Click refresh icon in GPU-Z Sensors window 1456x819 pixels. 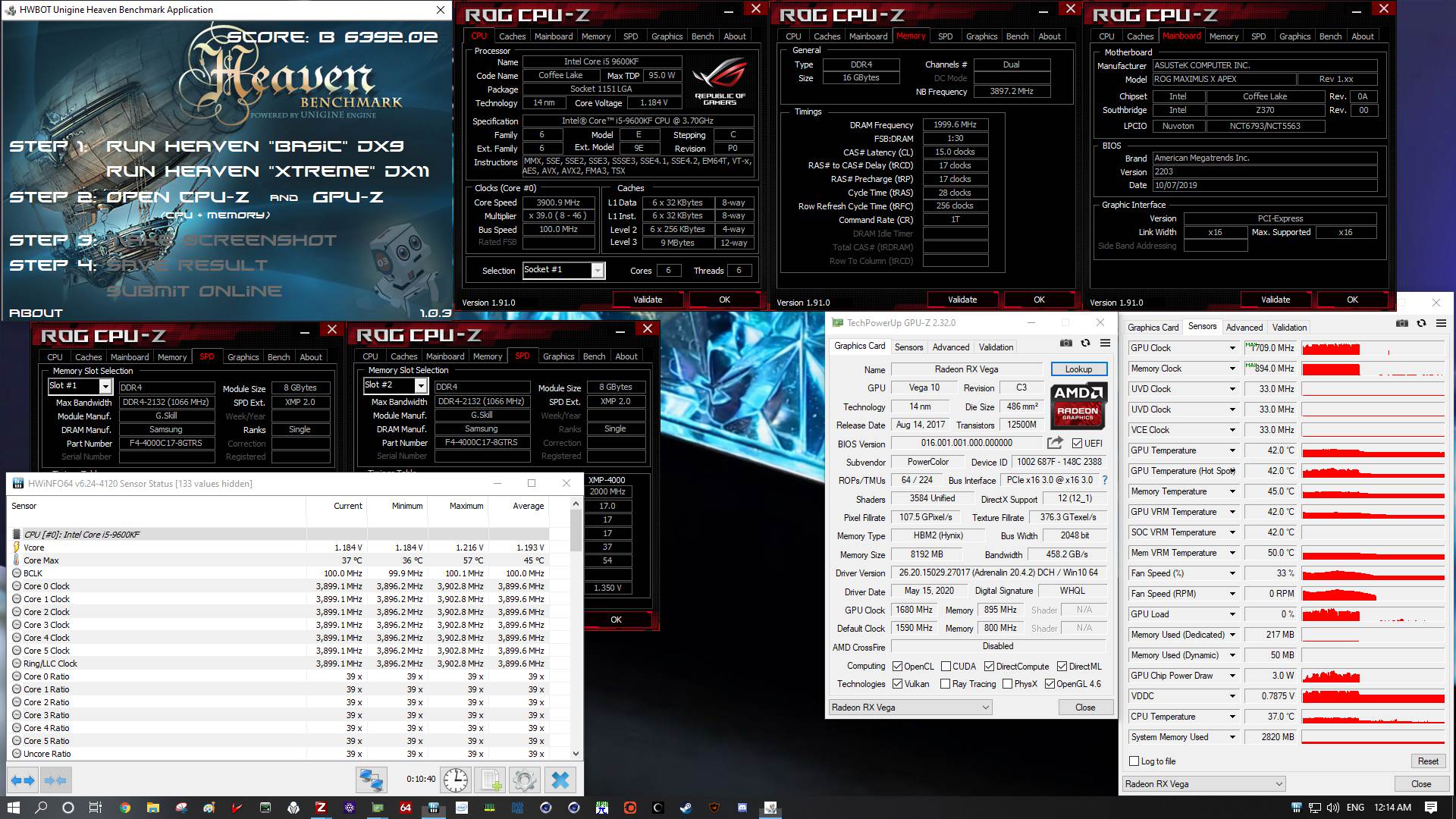pos(1421,323)
